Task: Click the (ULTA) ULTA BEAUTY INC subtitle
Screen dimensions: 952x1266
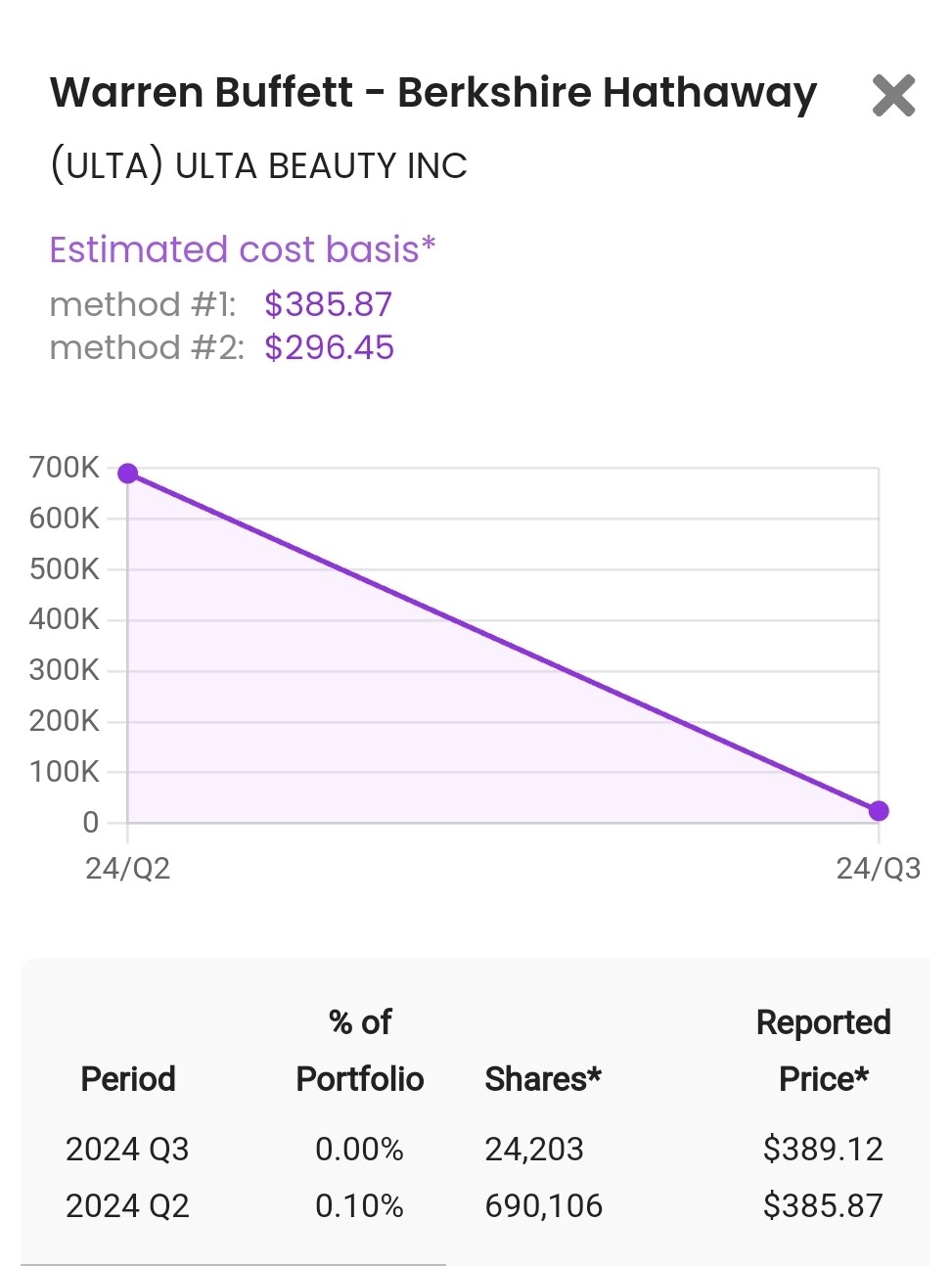Action: point(258,166)
